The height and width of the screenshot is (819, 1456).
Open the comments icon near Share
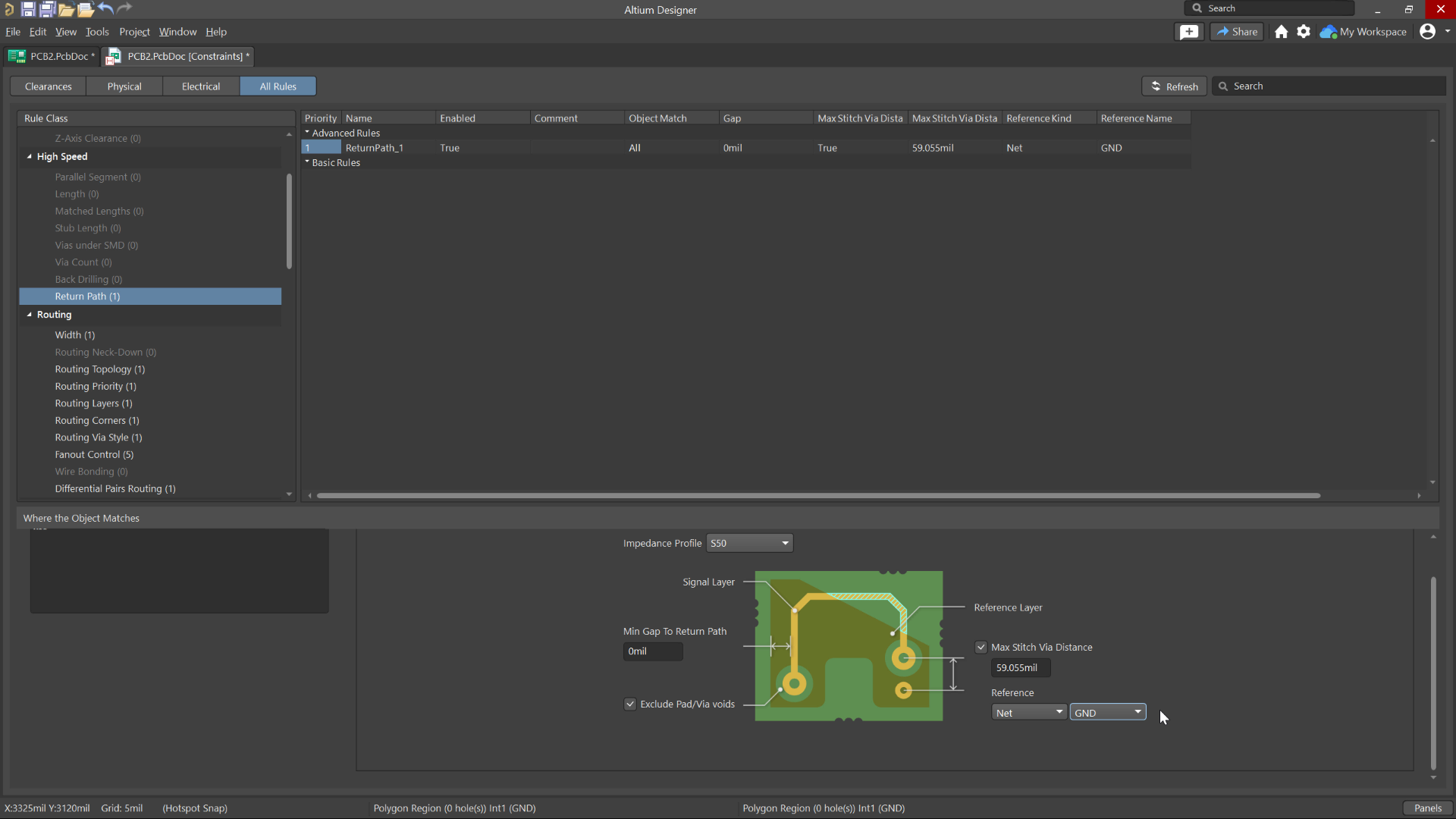tap(1189, 31)
